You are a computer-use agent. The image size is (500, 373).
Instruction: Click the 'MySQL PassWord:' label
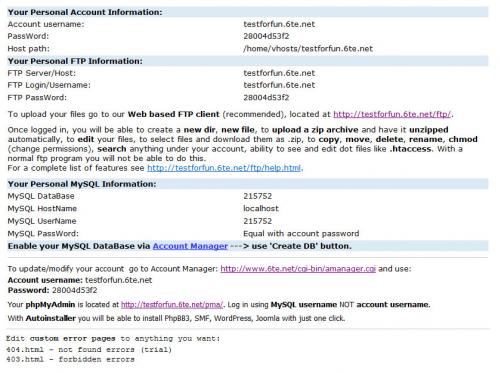pyautogui.click(x=43, y=234)
